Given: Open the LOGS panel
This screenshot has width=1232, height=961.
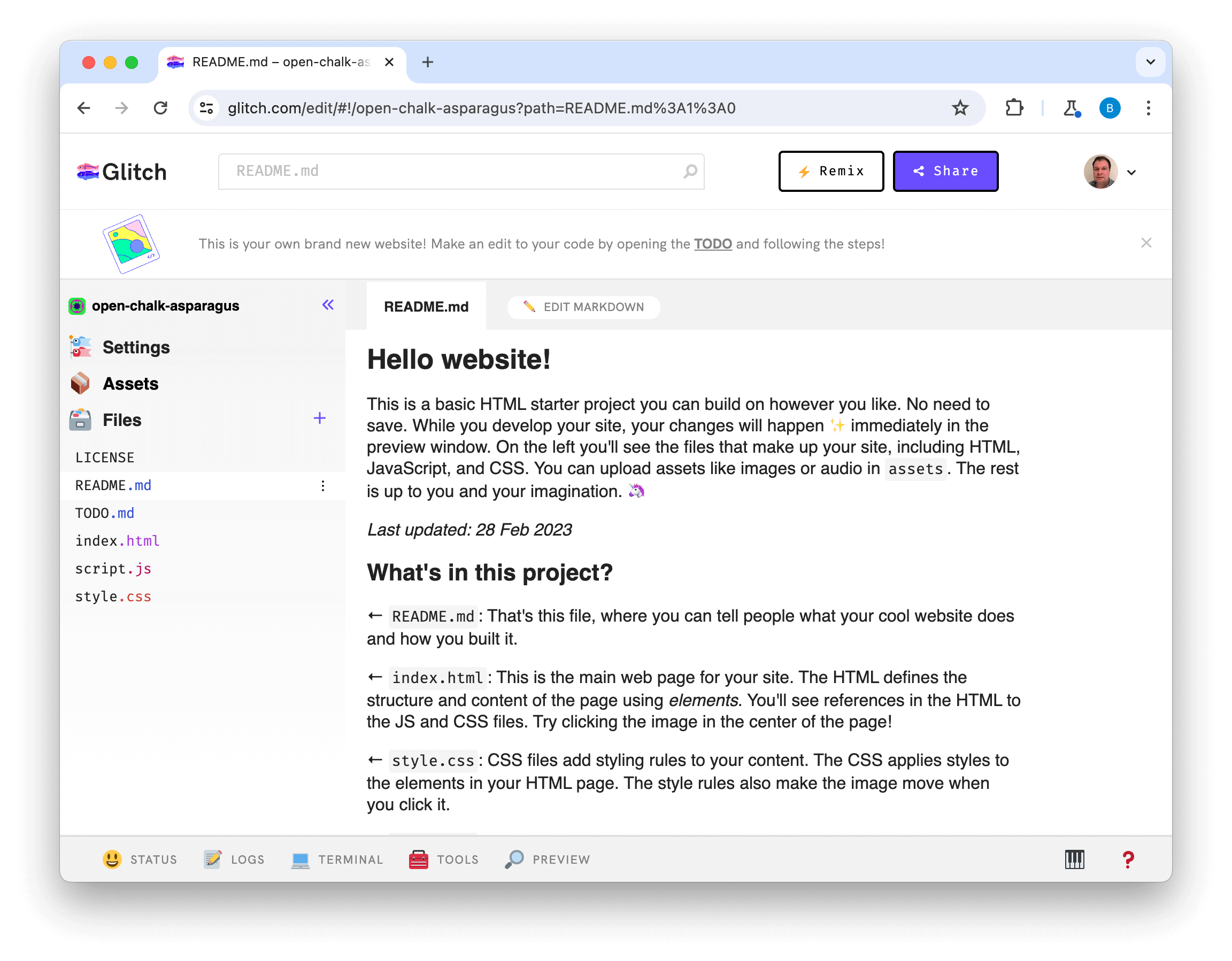Looking at the screenshot, I should pos(234,859).
